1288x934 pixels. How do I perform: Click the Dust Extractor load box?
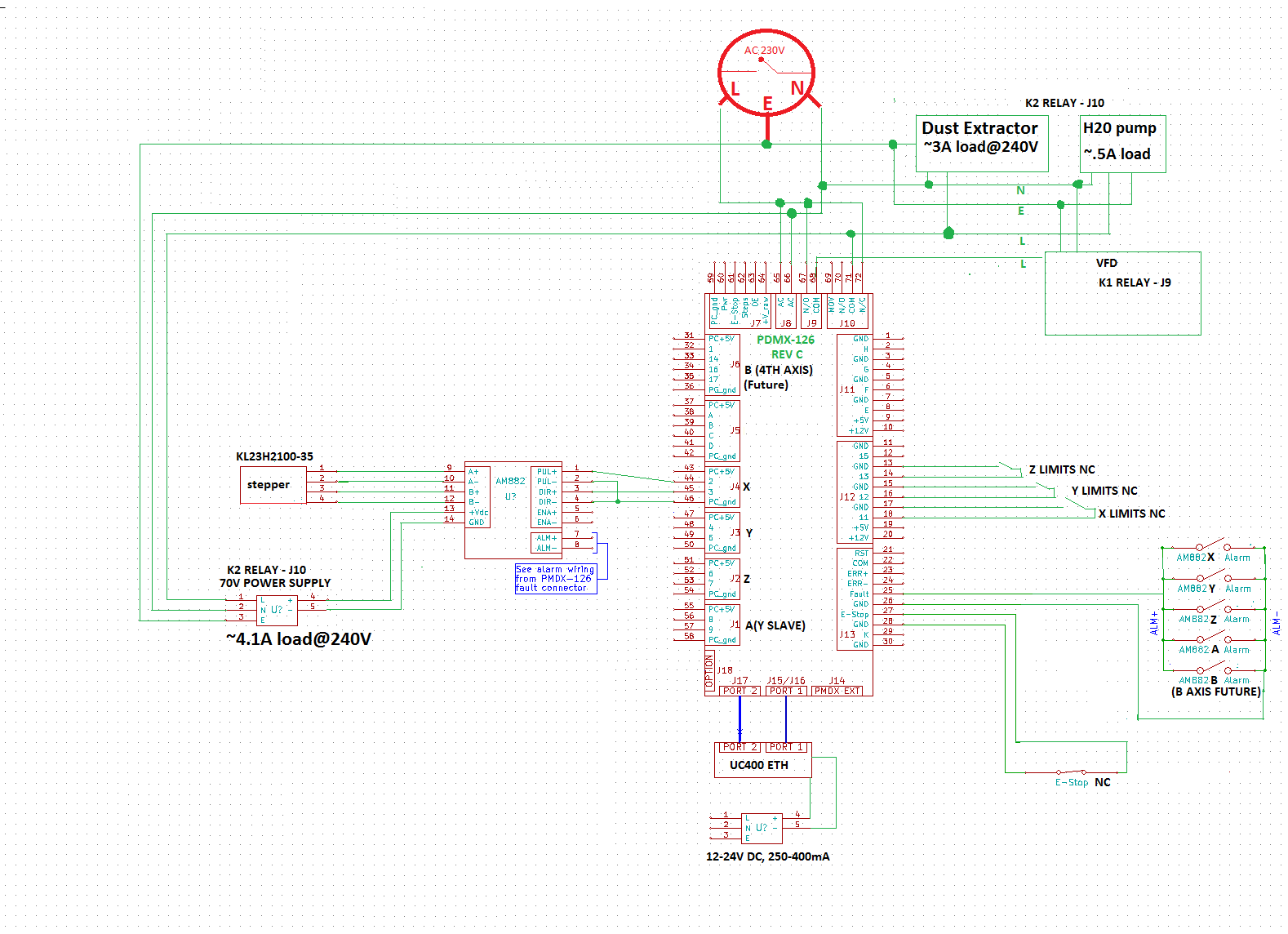(x=981, y=144)
